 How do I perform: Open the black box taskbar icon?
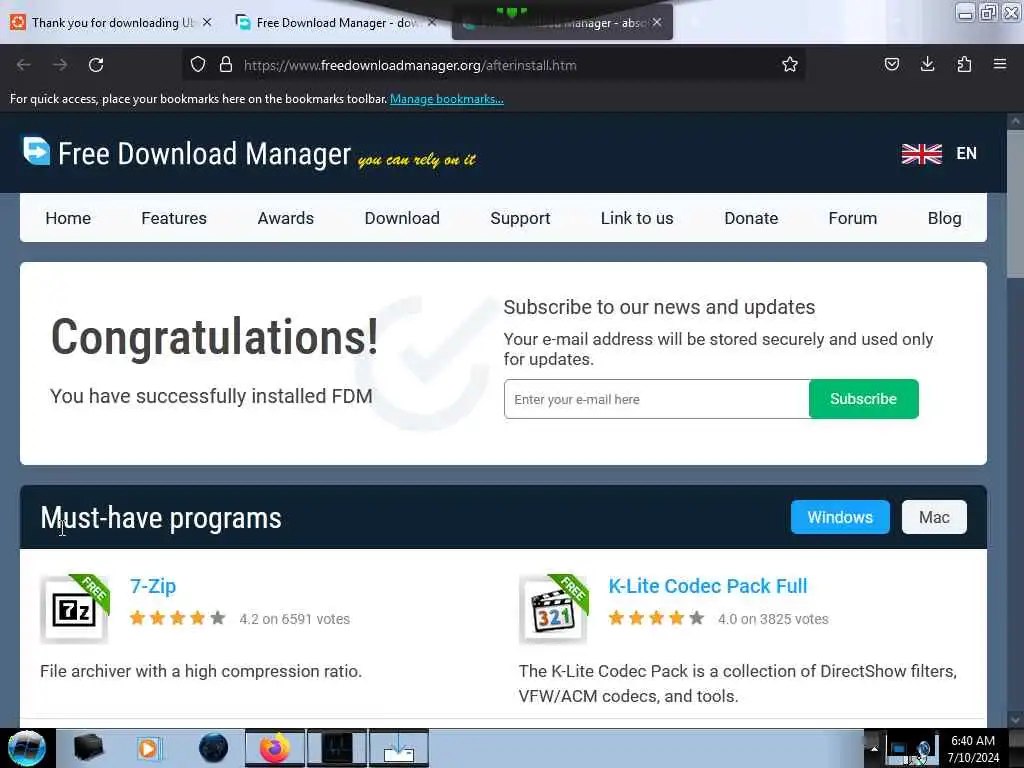click(88, 748)
